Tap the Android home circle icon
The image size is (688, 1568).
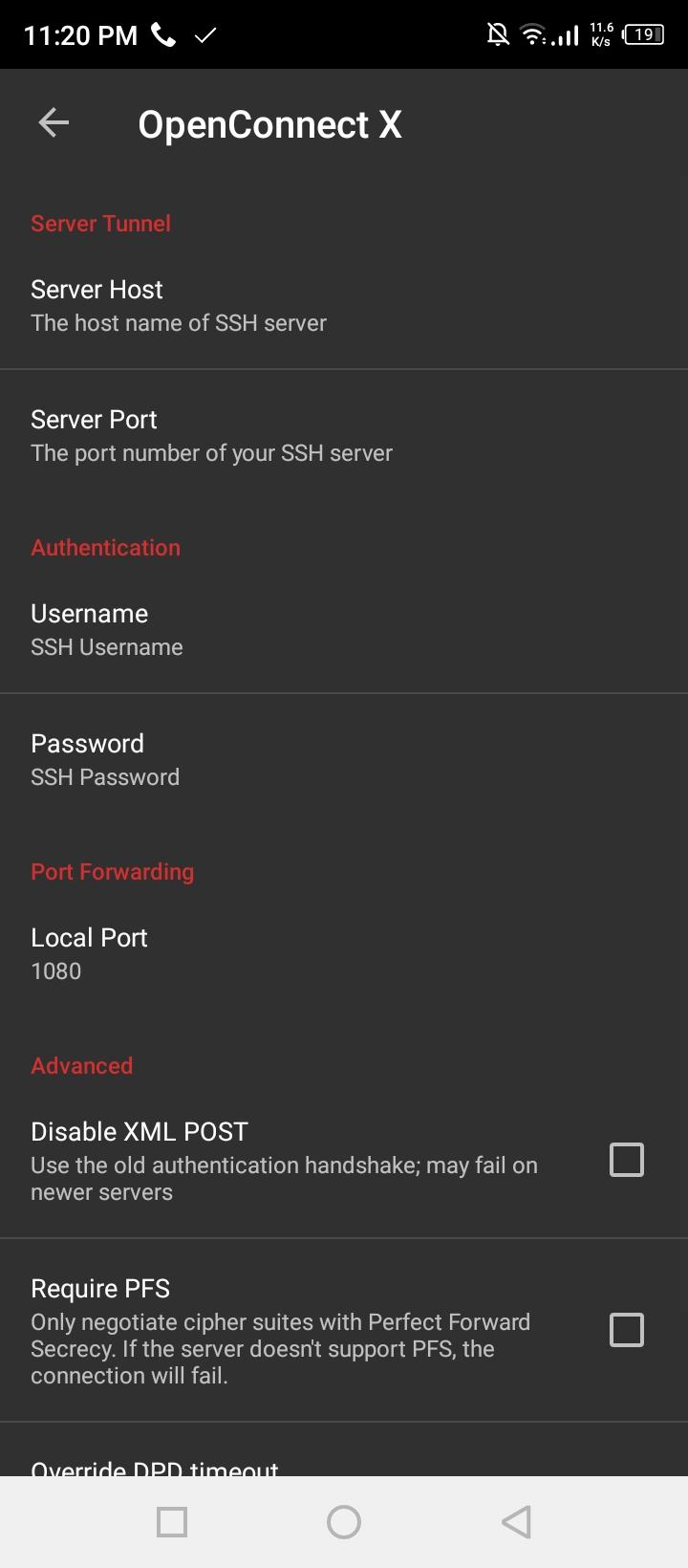click(x=344, y=1522)
